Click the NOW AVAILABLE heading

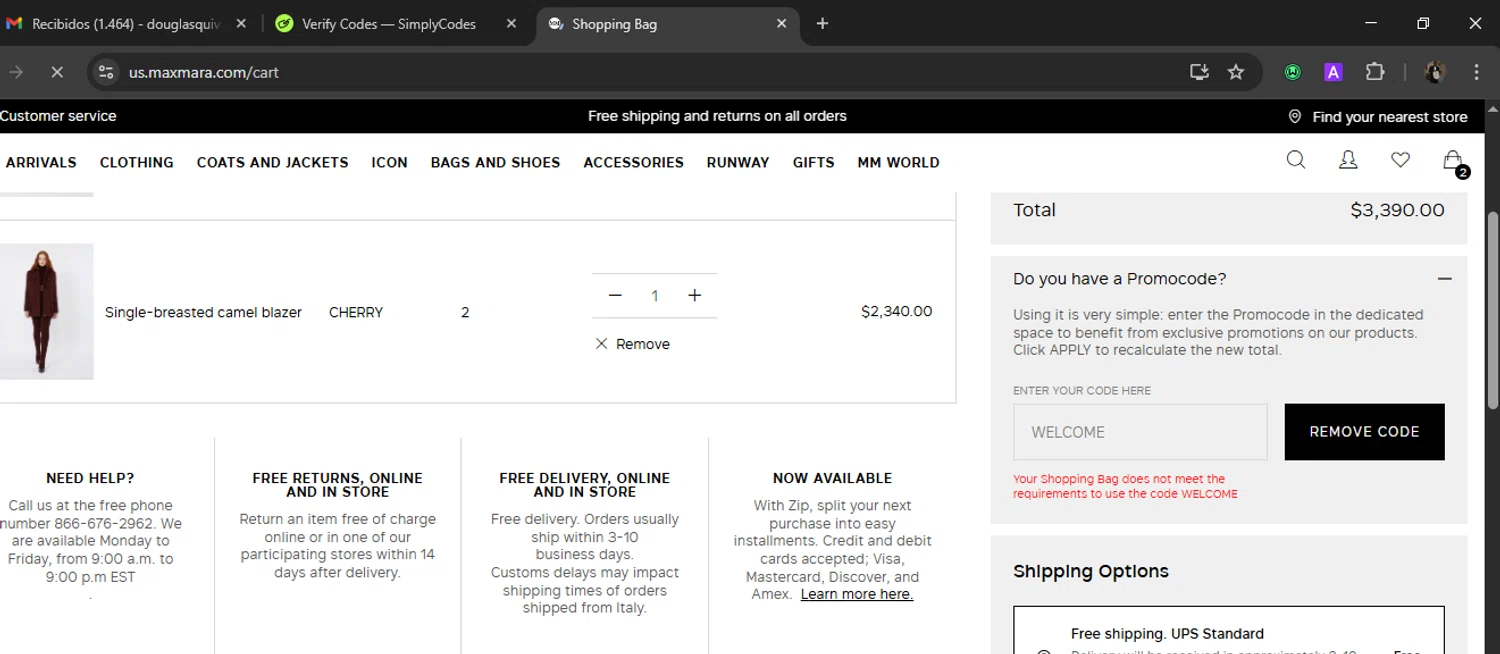pyautogui.click(x=832, y=478)
